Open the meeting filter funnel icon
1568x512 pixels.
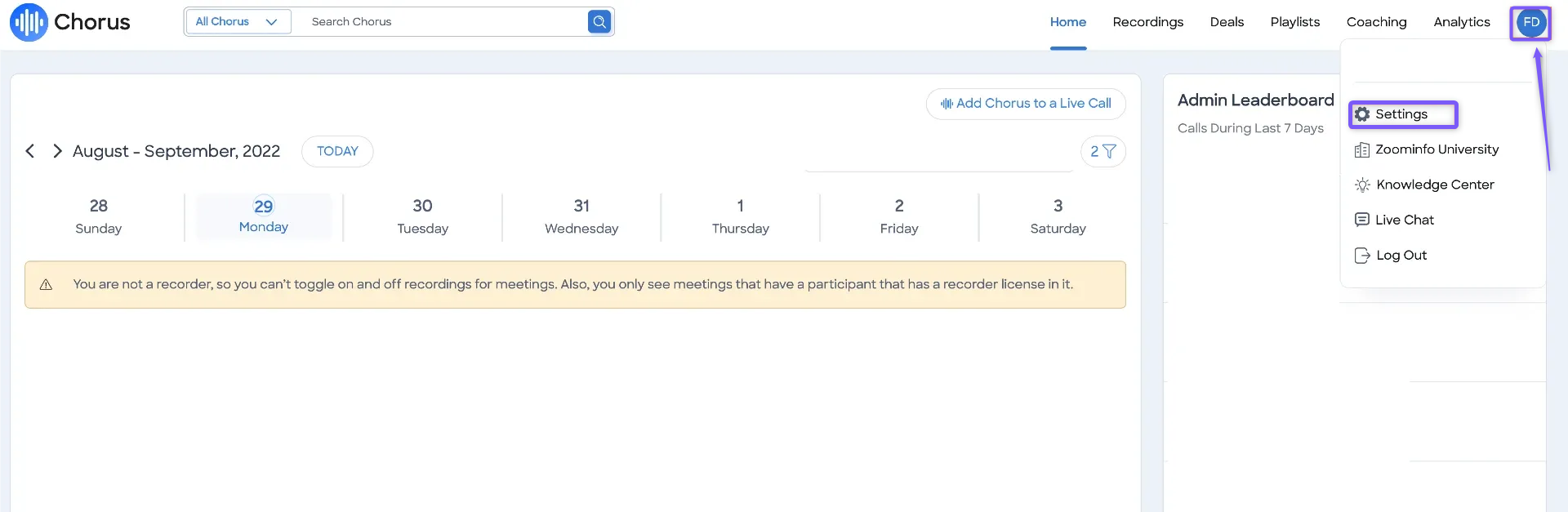1109,151
